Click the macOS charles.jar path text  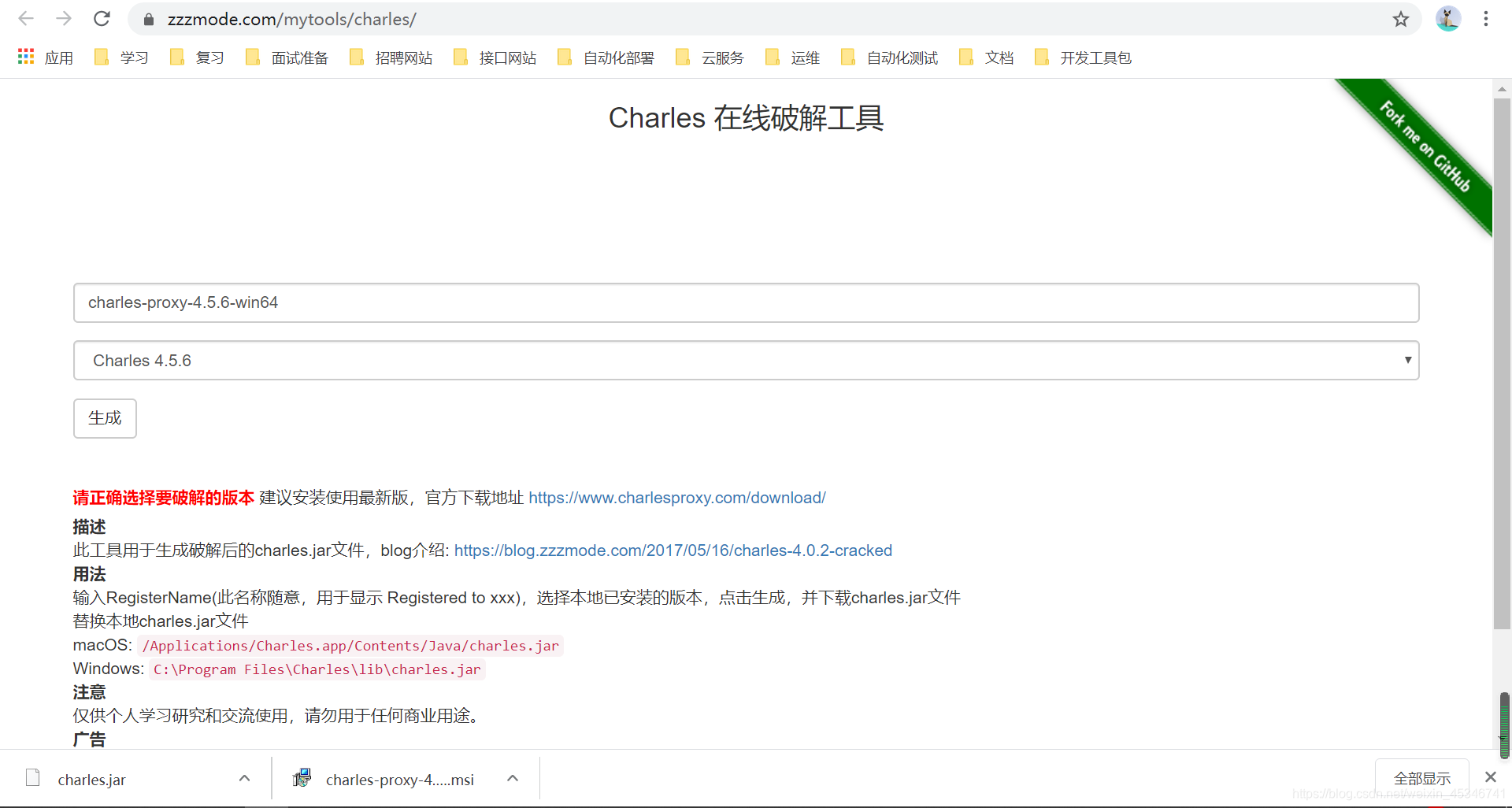[350, 646]
